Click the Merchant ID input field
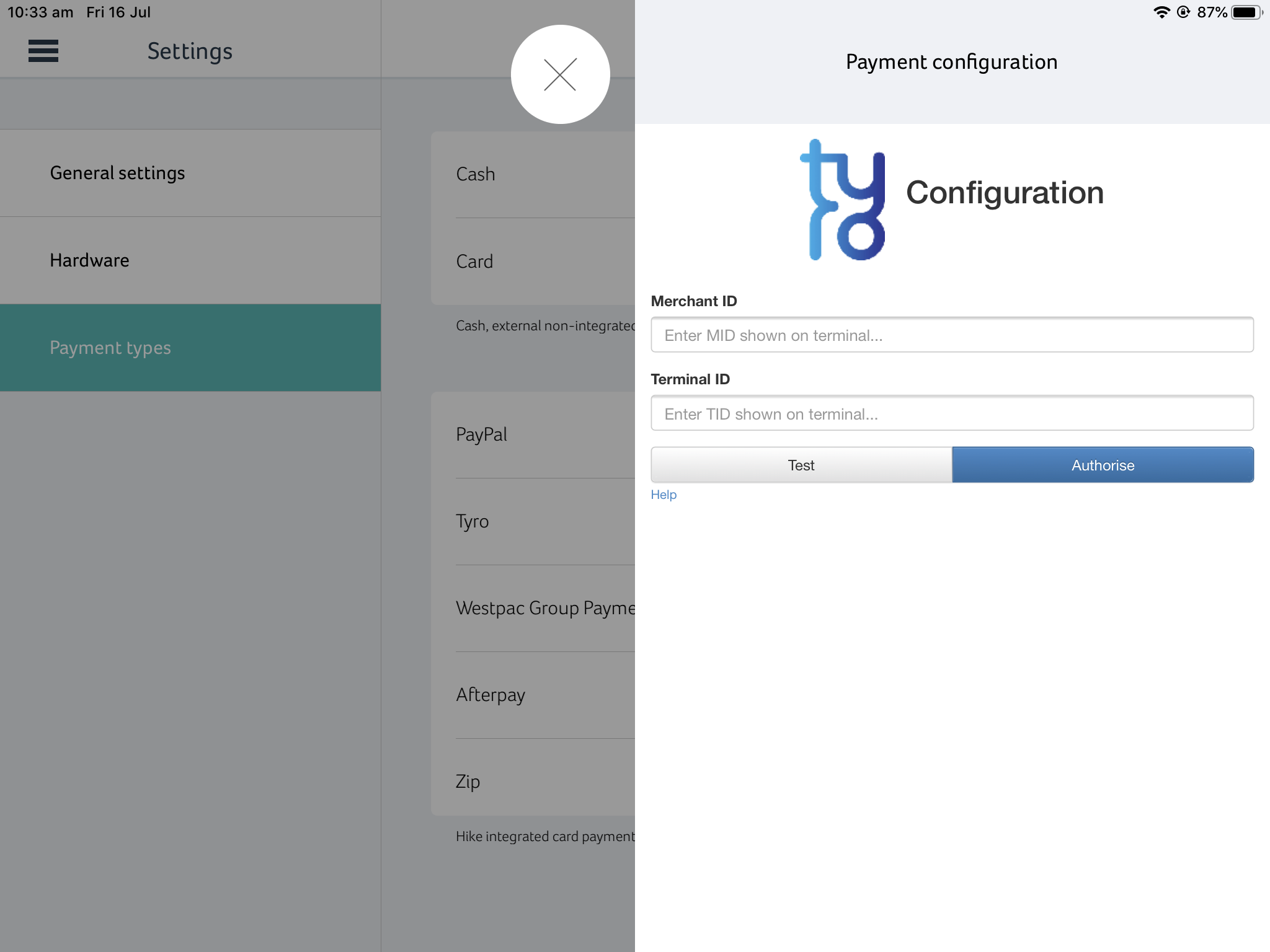The height and width of the screenshot is (952, 1270). point(952,335)
